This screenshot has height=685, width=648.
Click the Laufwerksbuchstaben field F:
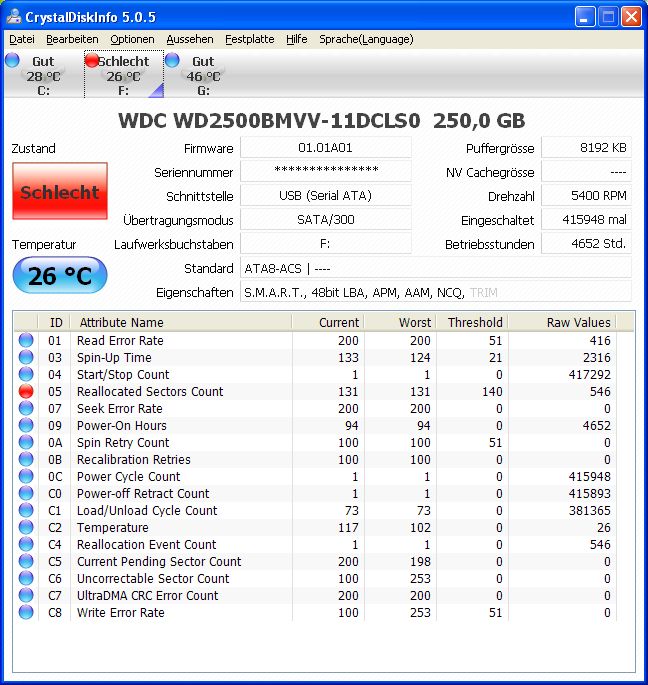(x=326, y=243)
